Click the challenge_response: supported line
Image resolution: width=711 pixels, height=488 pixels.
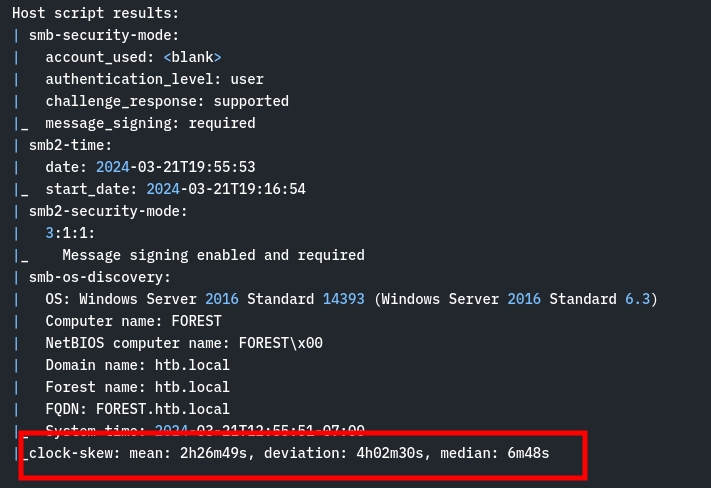[166, 102]
